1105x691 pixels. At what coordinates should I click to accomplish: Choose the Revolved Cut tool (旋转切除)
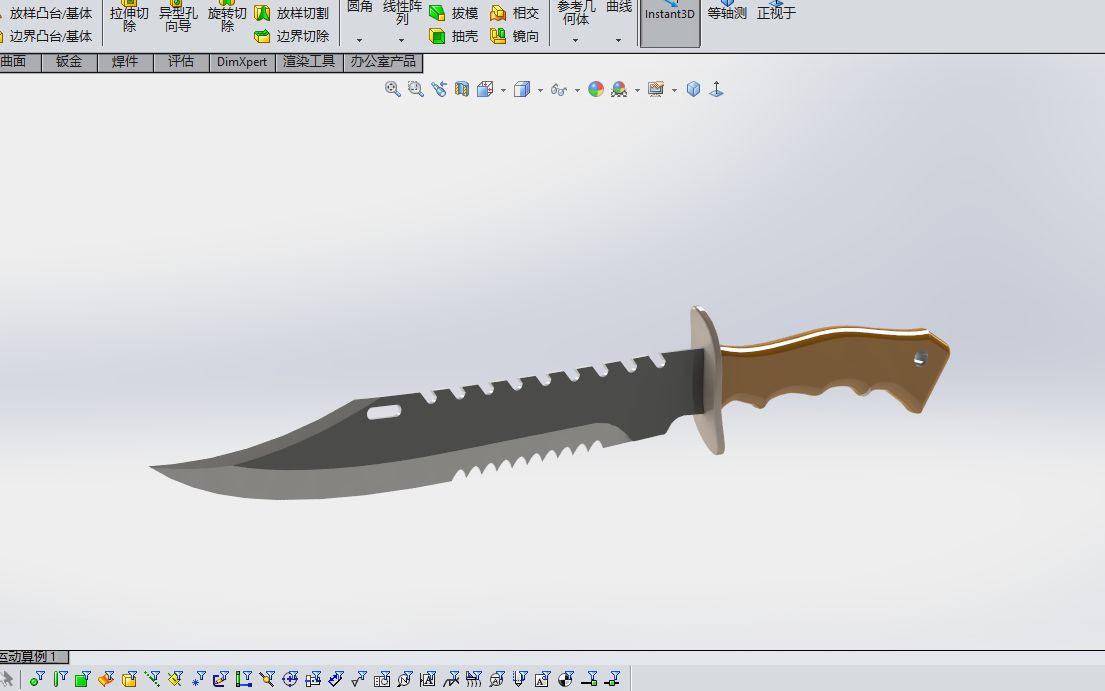(x=227, y=18)
